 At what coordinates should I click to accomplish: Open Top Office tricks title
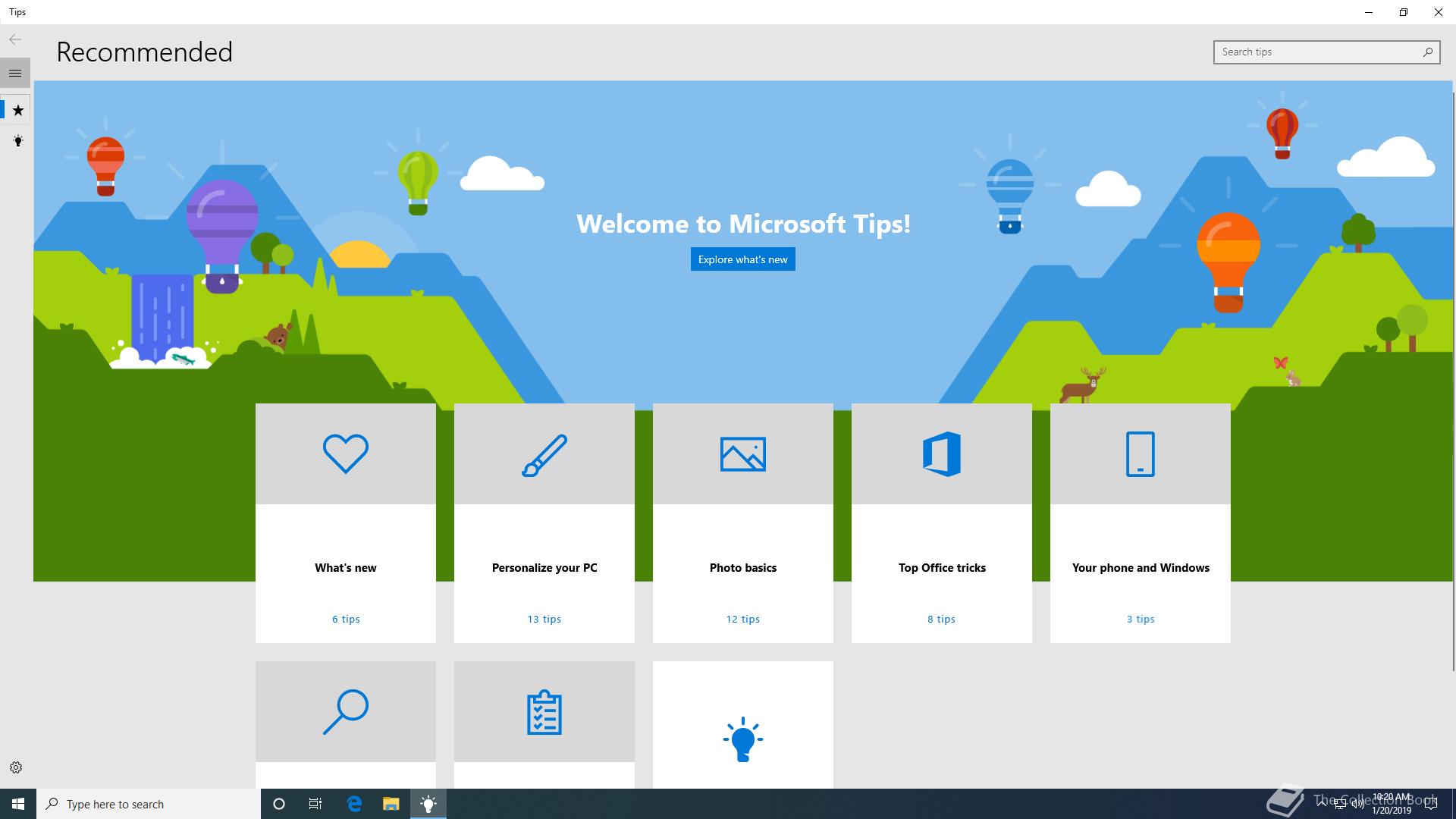pos(942,568)
